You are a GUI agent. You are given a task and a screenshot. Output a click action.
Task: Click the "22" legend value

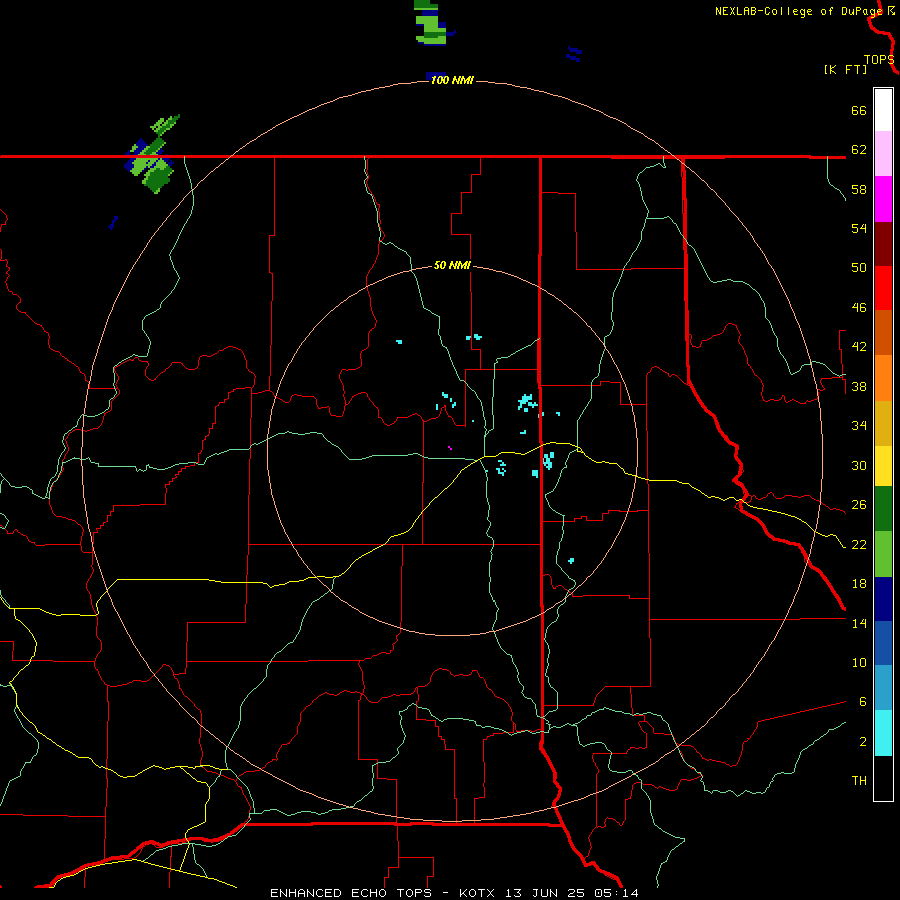tap(859, 544)
